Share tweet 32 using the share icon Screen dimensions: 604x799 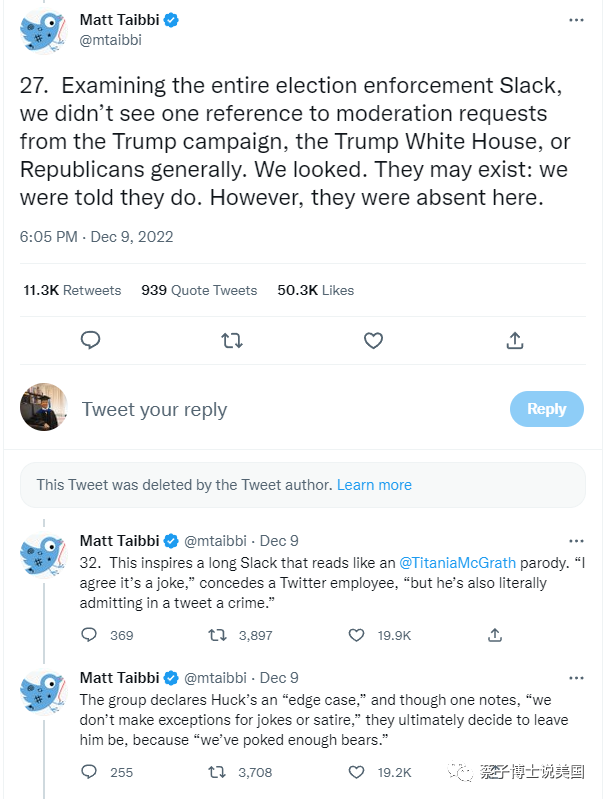point(494,635)
